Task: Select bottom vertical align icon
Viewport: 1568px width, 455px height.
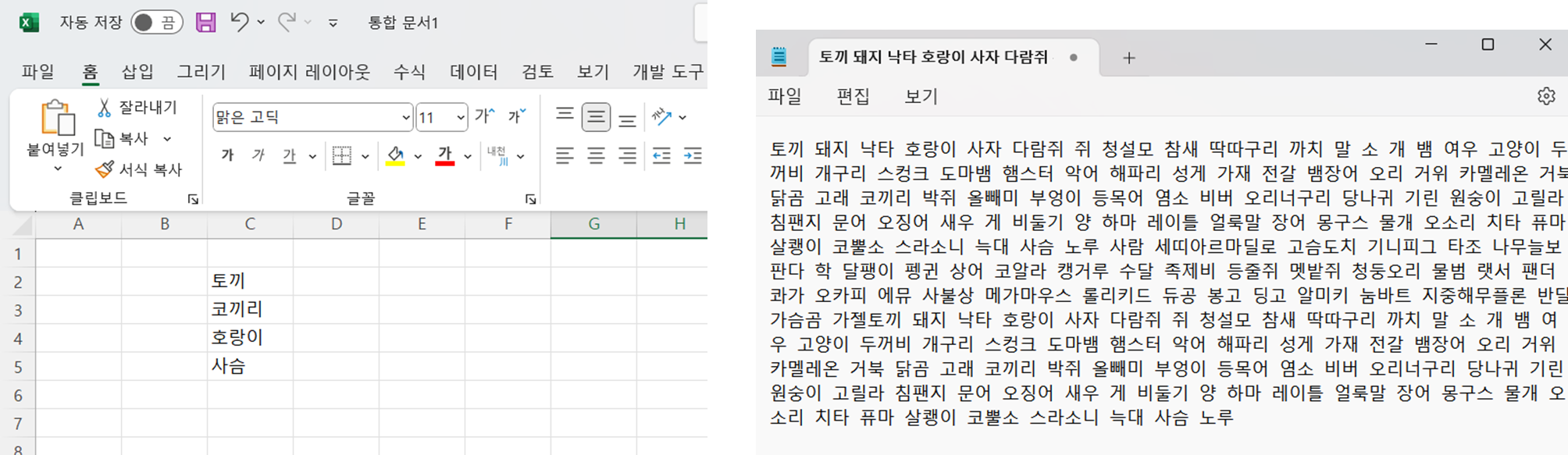Action: click(x=627, y=119)
